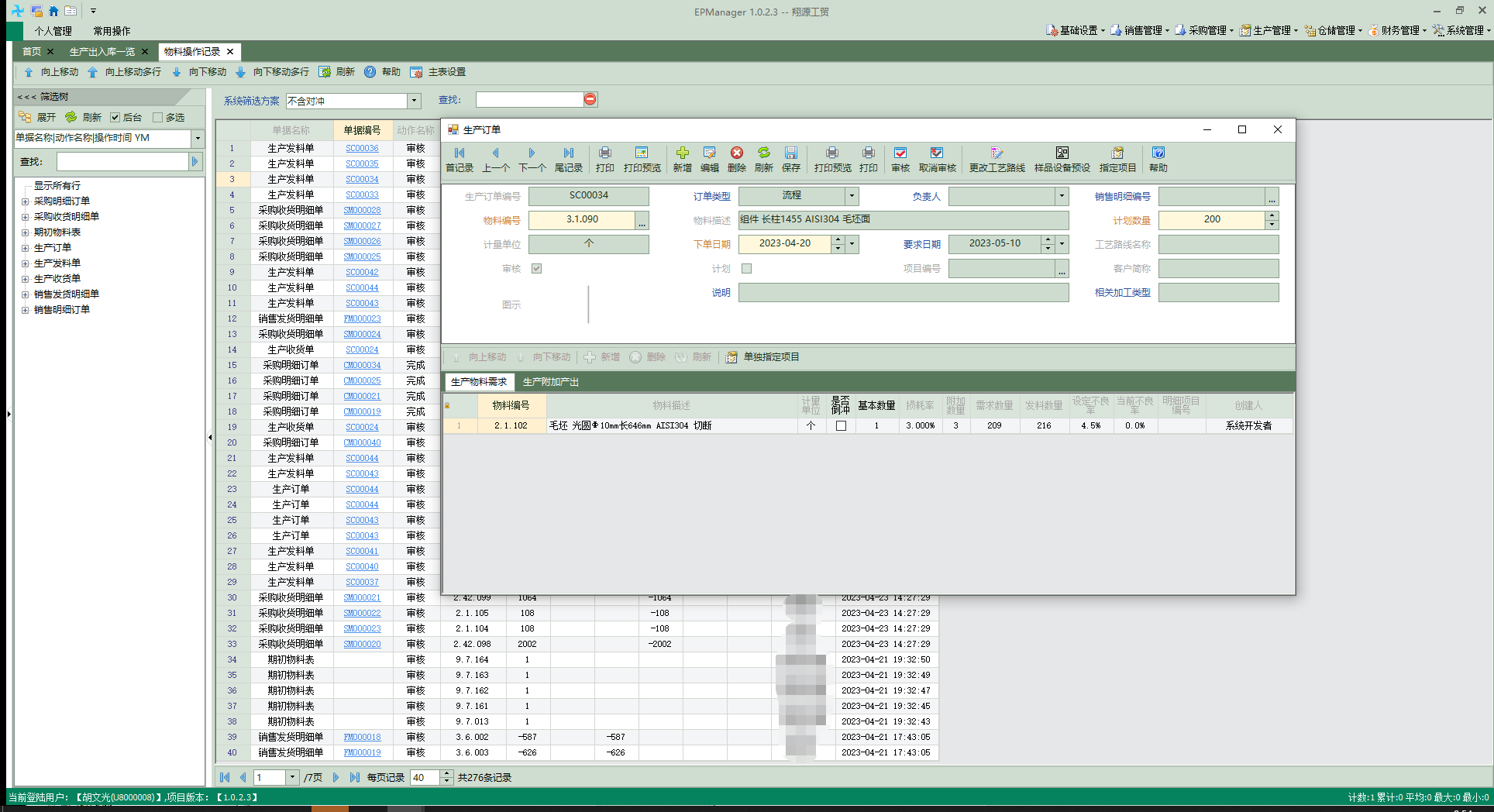Toggle the 后台 checkbox
Viewport: 1494px width, 812px height.
point(115,118)
